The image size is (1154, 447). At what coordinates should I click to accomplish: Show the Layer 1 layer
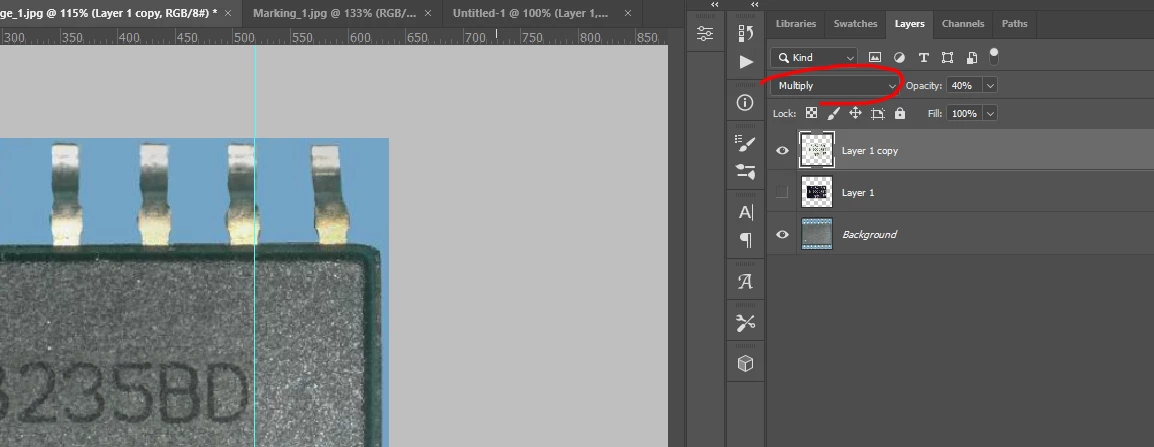[x=782, y=192]
